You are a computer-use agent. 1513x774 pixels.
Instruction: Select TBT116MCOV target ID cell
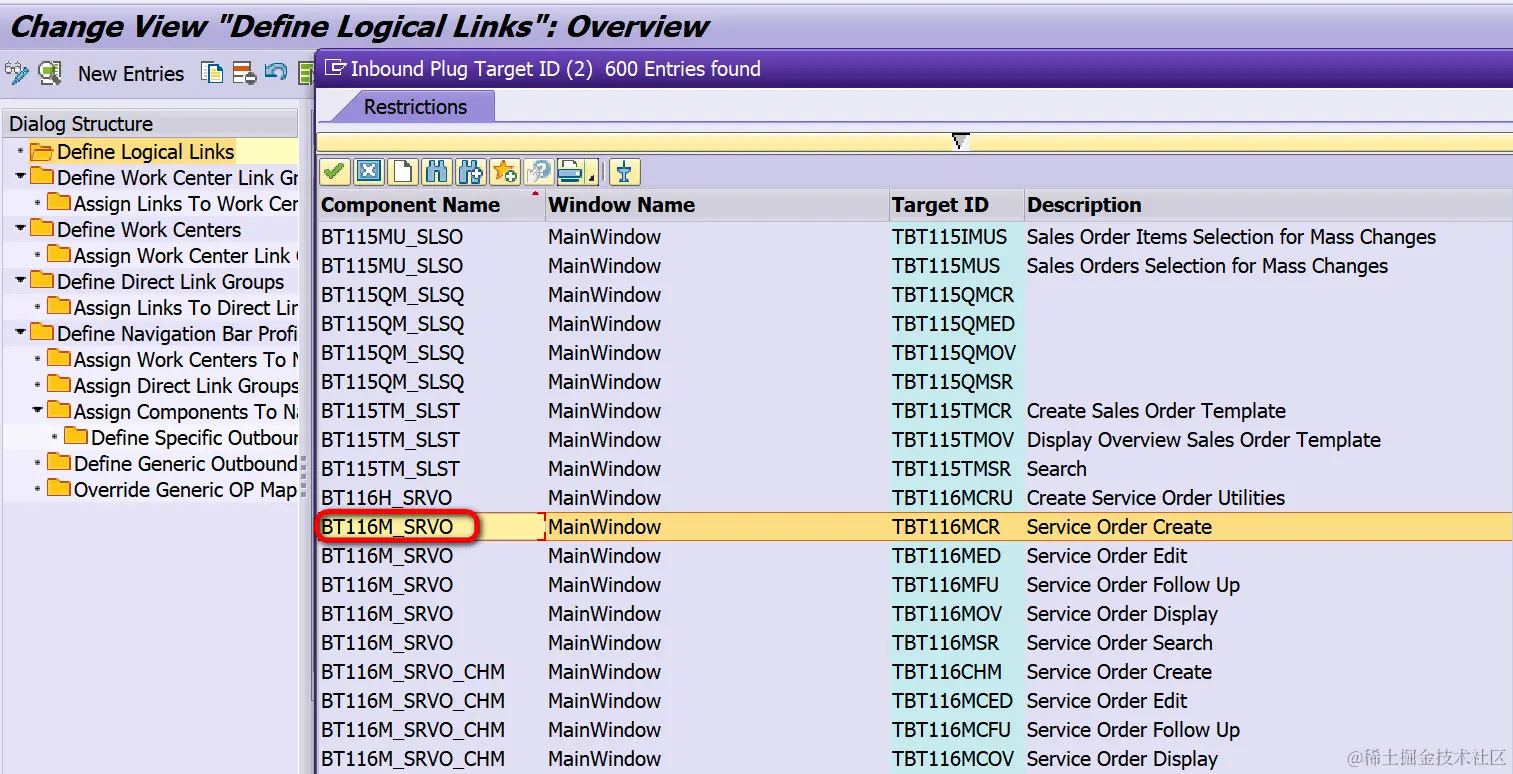coord(956,759)
